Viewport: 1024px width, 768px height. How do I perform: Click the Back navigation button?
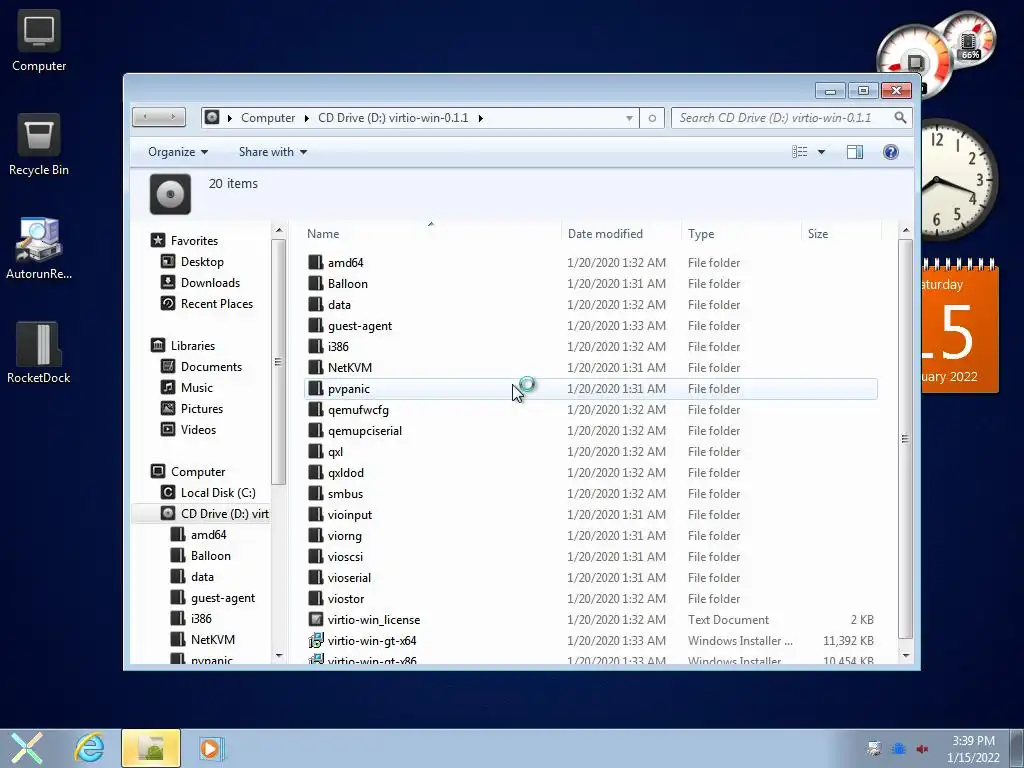145,117
